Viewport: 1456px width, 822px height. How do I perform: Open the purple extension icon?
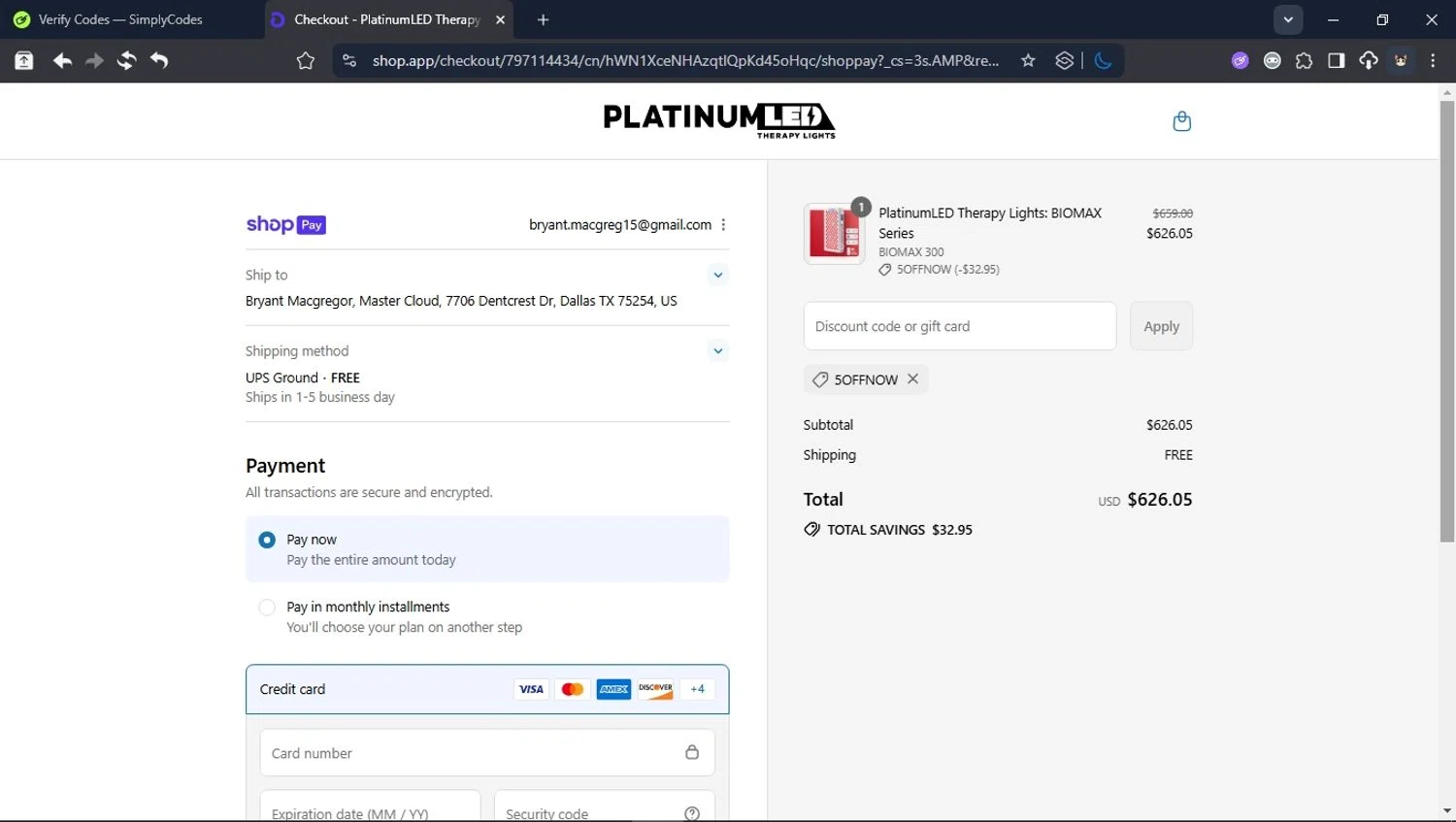pyautogui.click(x=1240, y=60)
